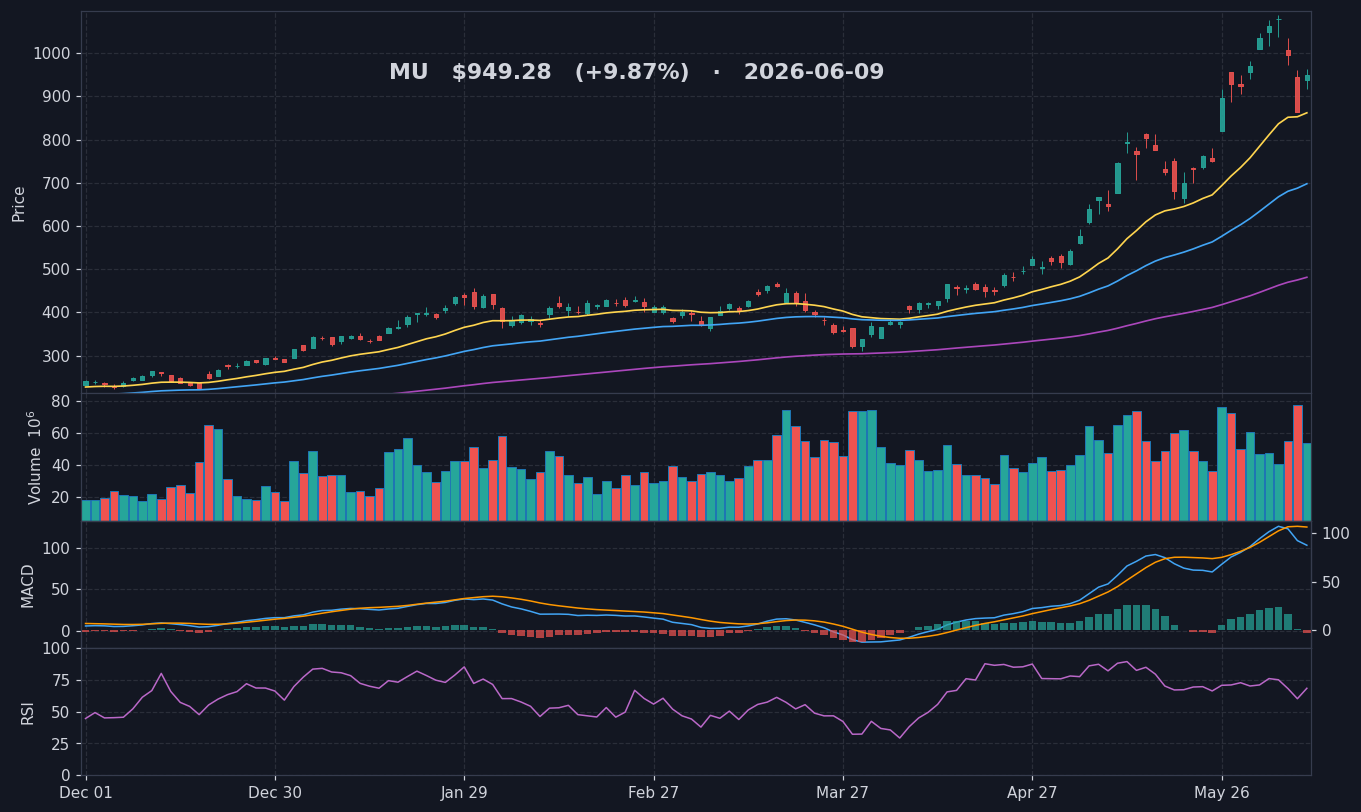Select the 500 tick on Price axis
The width and height of the screenshot is (1361, 812).
tap(56, 270)
